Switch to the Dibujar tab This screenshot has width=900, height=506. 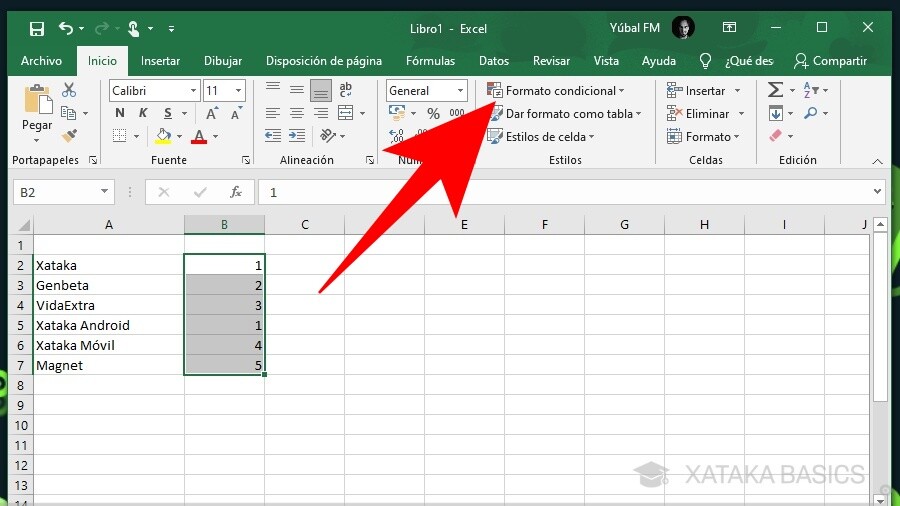click(223, 61)
